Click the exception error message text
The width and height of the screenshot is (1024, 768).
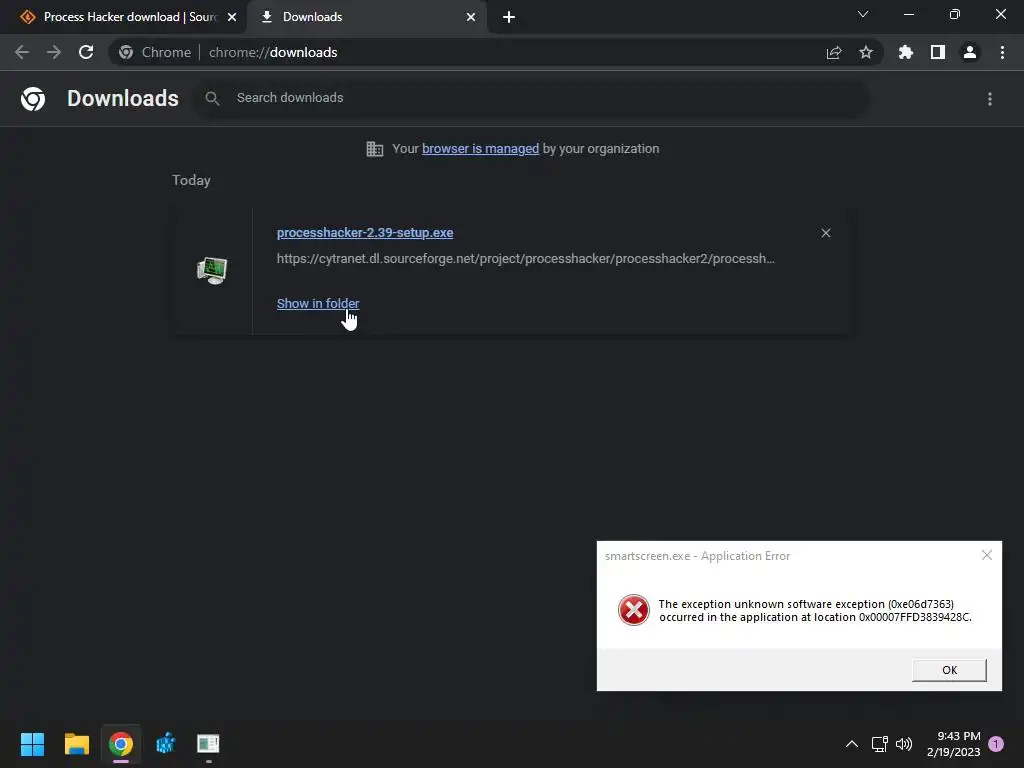click(815, 611)
